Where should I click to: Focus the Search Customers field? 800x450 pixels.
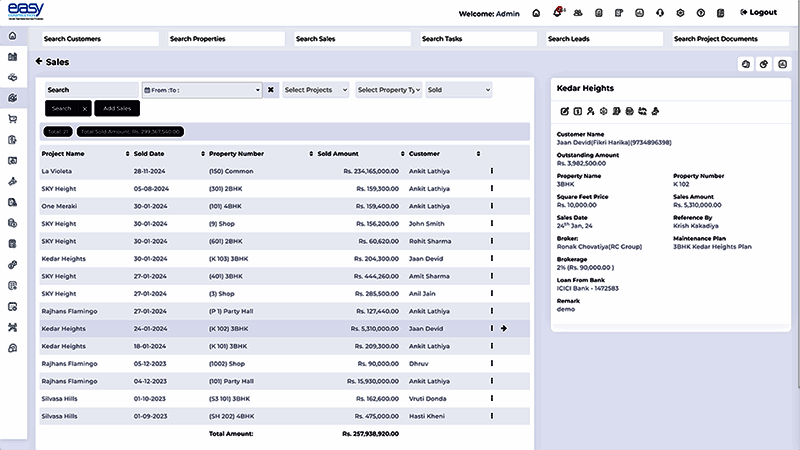pos(101,39)
